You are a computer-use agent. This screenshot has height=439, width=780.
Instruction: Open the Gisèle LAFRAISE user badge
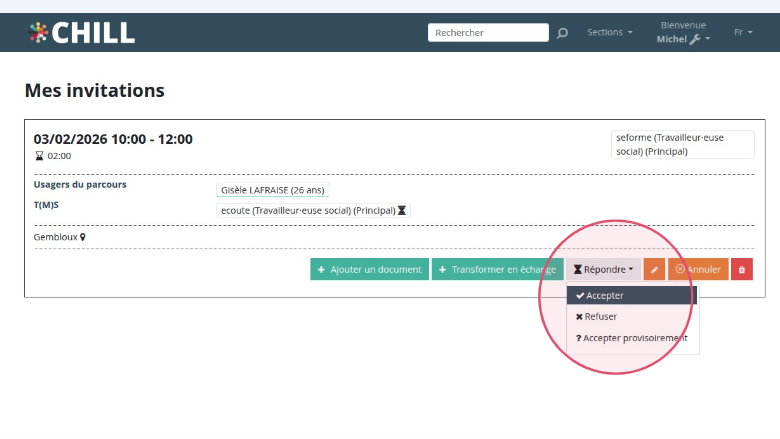point(272,190)
